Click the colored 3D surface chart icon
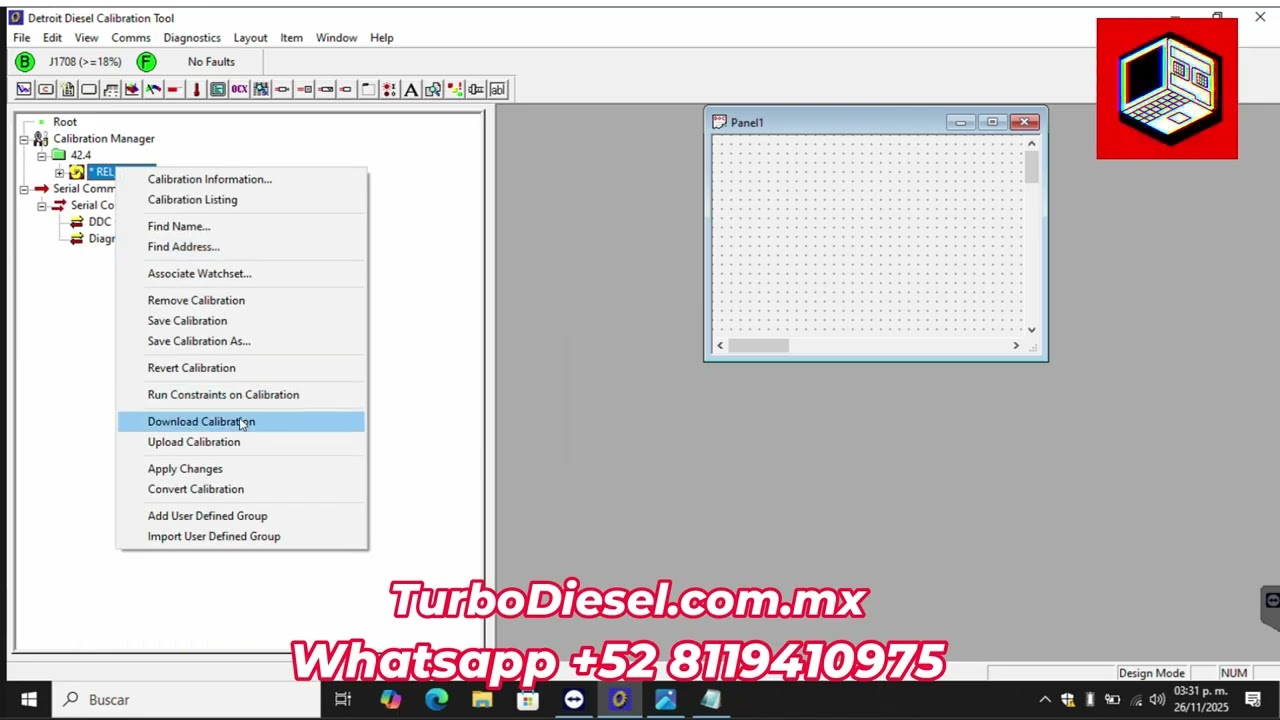1280x720 pixels. (132, 89)
